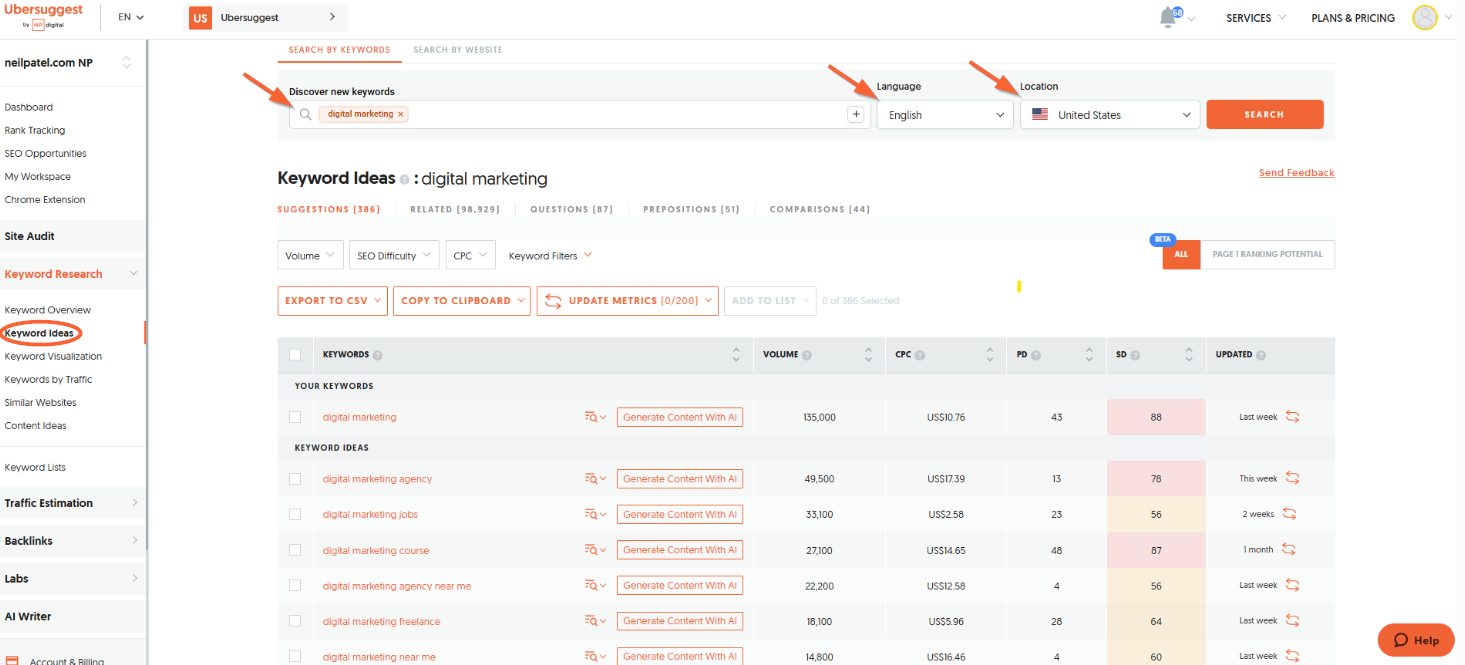The height and width of the screenshot is (665, 1465).
Task: Check the box for digital marketing course
Action: click(295, 550)
